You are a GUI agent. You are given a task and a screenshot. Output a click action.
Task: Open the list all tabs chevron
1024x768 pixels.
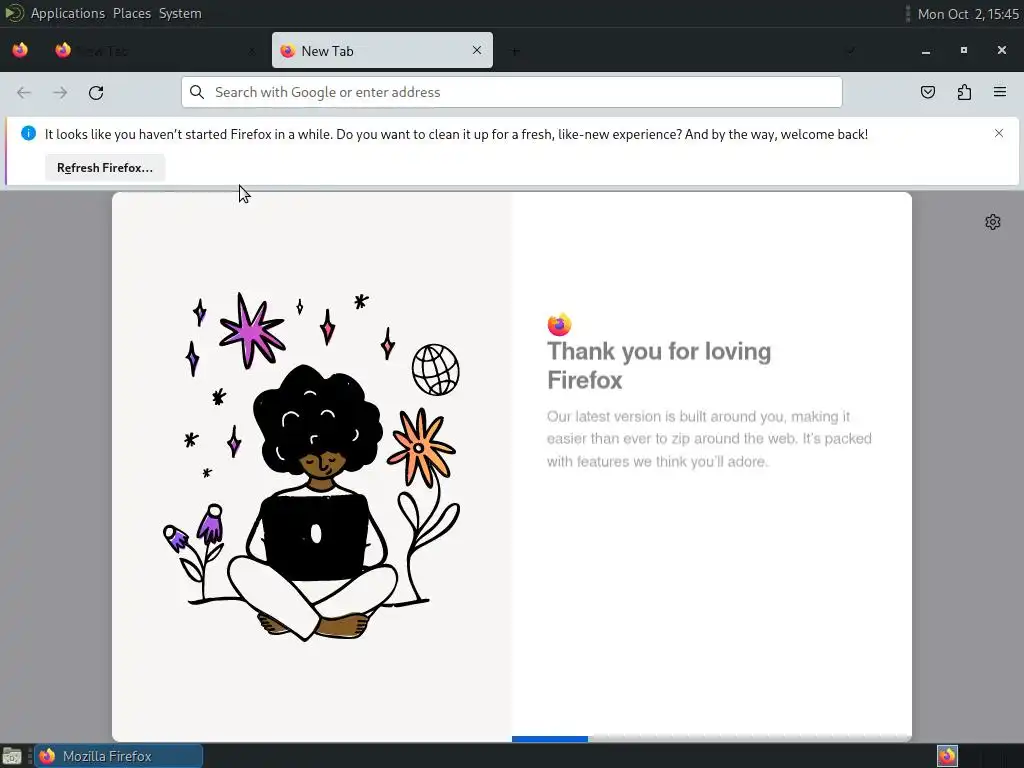850,51
